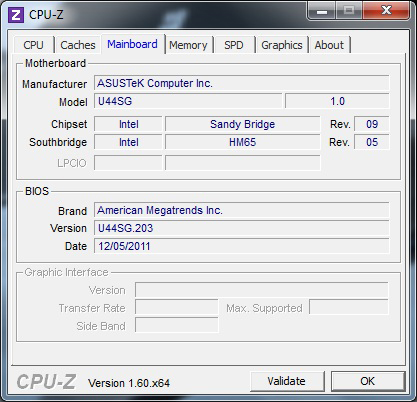Go to the Memory tab

(x=188, y=45)
